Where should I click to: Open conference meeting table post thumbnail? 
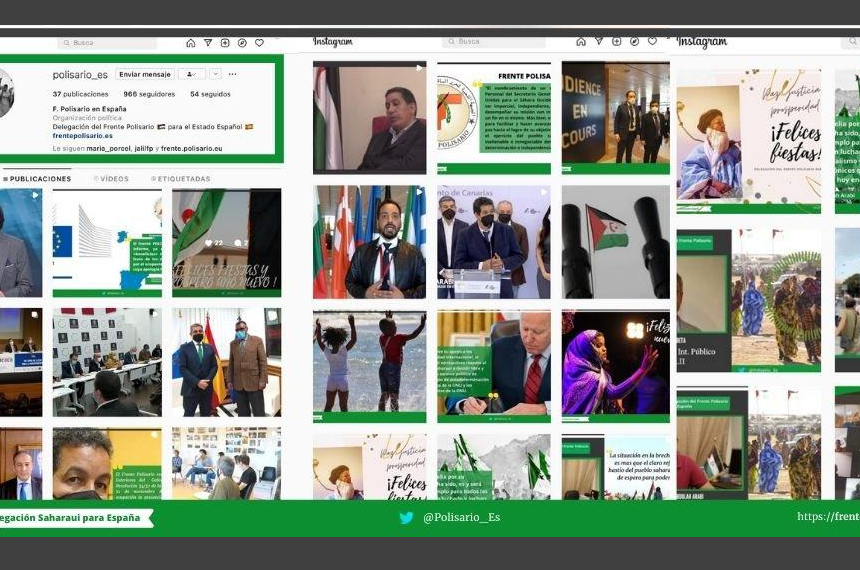107,362
